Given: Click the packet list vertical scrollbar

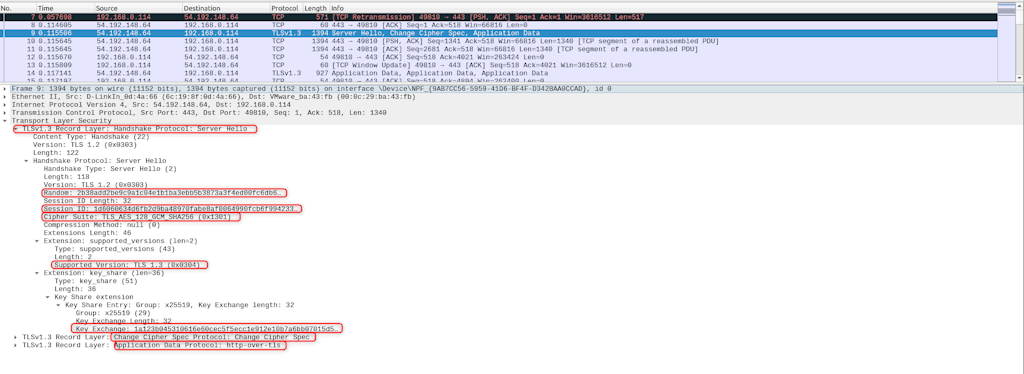Looking at the screenshot, I should click(1019, 42).
